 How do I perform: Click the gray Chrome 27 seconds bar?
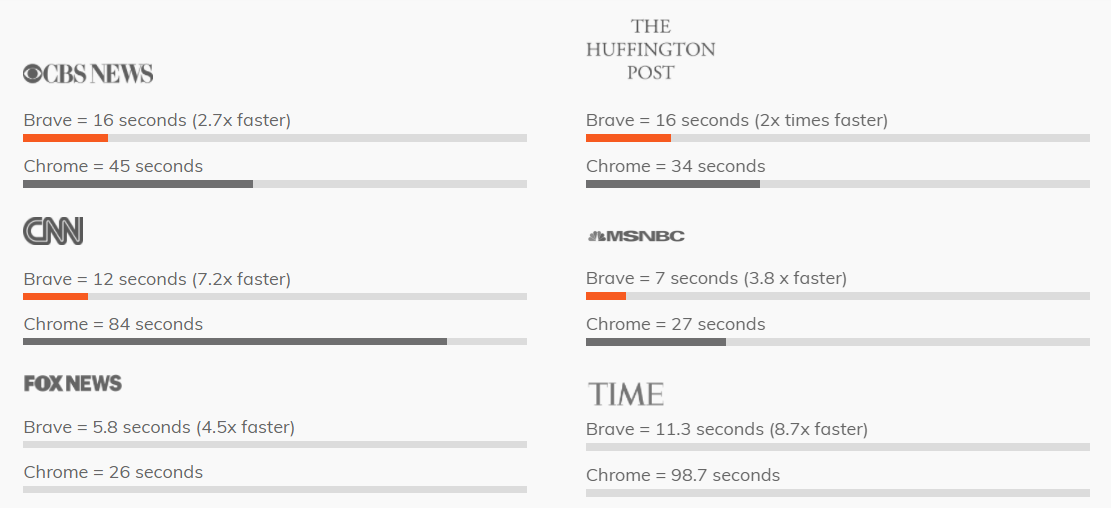[x=656, y=342]
